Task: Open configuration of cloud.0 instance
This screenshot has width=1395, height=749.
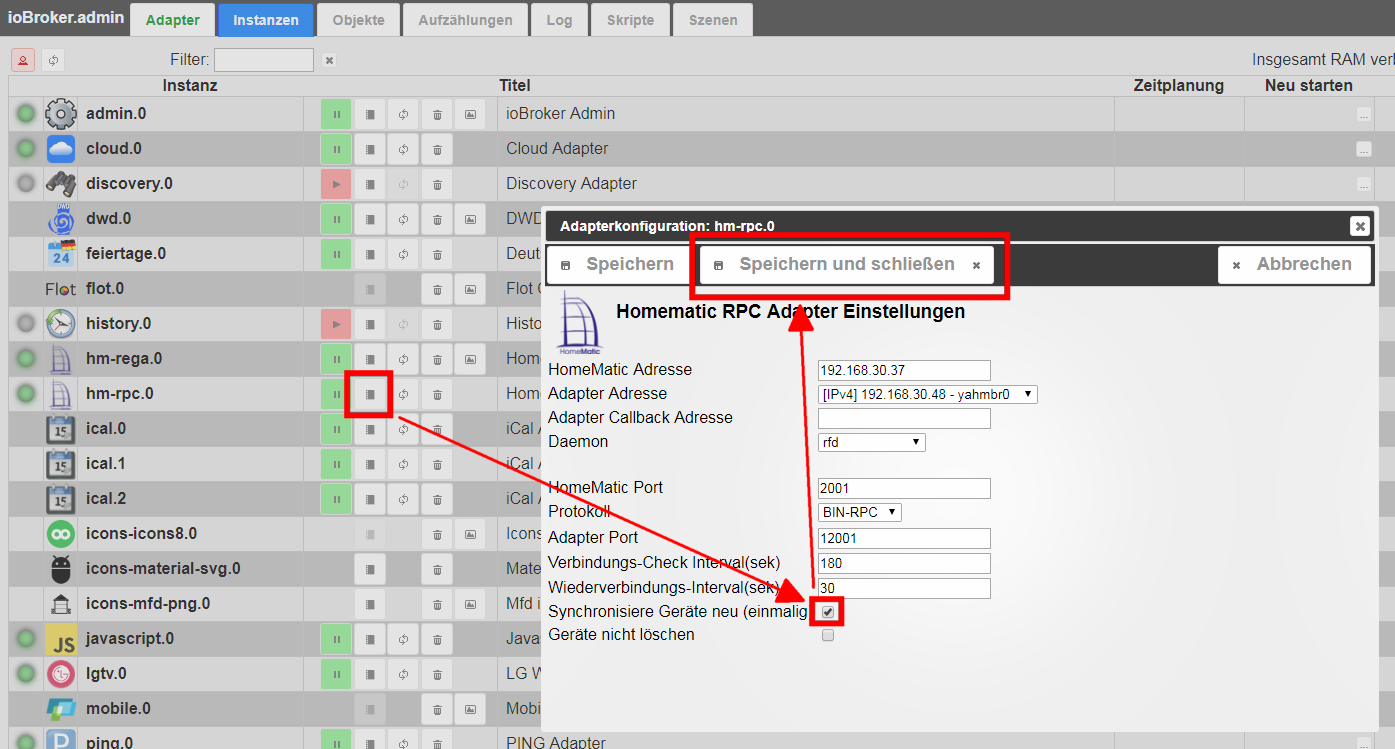Action: click(370, 149)
